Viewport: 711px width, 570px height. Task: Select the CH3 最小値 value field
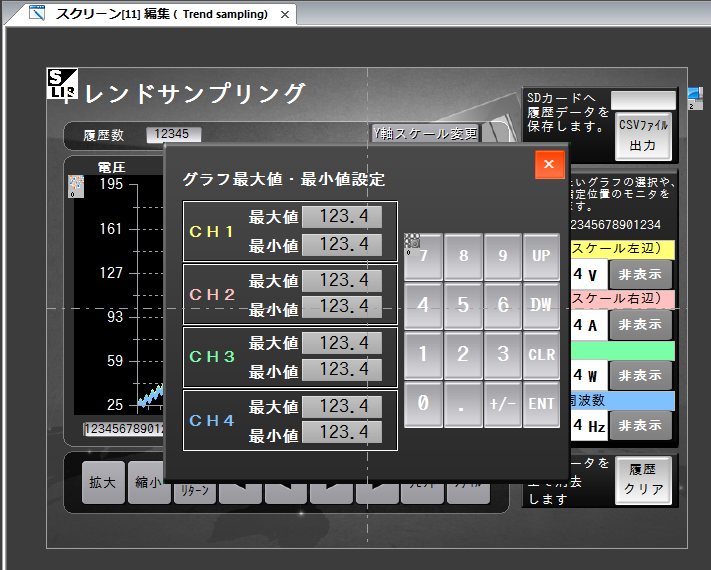[341, 370]
